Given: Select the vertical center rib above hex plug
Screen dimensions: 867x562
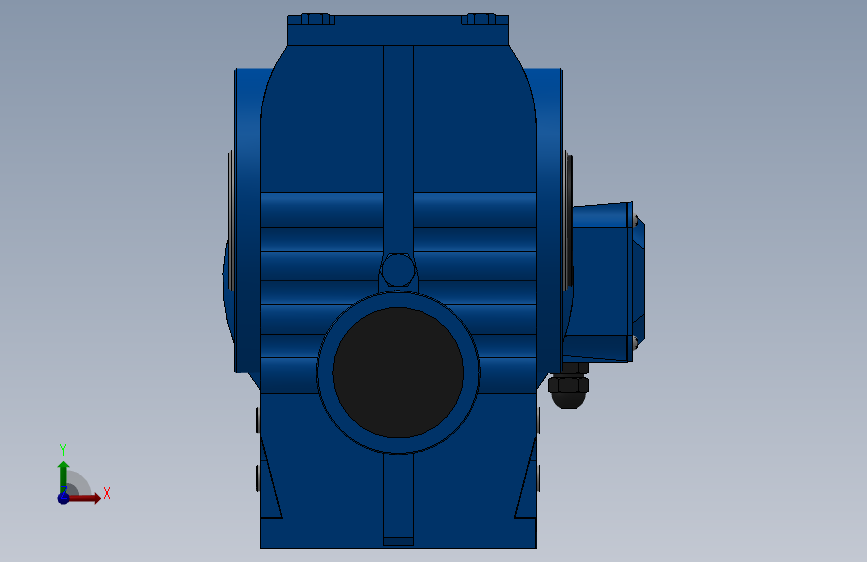Looking at the screenshot, I should 398,149.
